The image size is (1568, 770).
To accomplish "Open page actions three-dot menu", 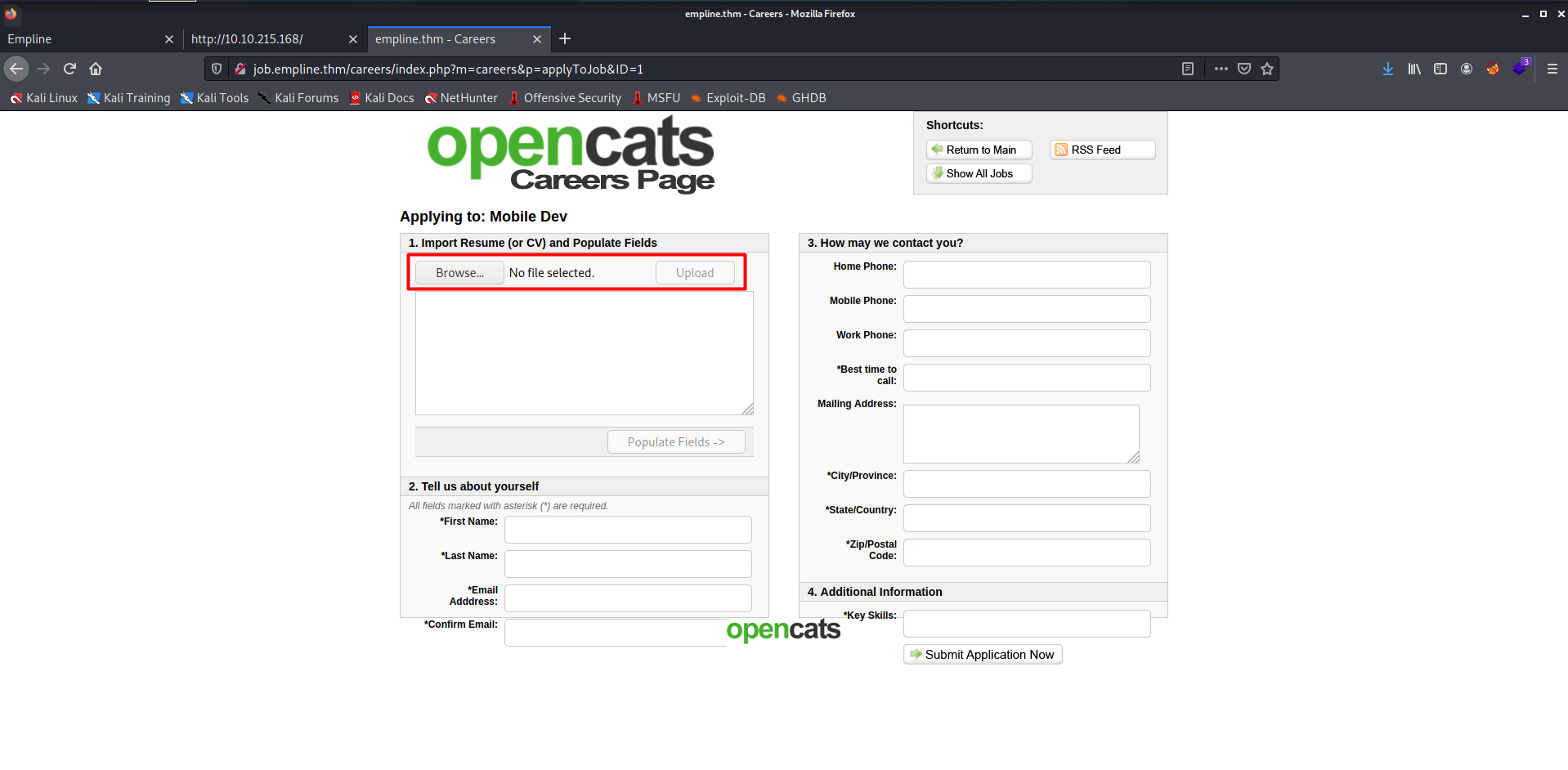I will point(1221,69).
